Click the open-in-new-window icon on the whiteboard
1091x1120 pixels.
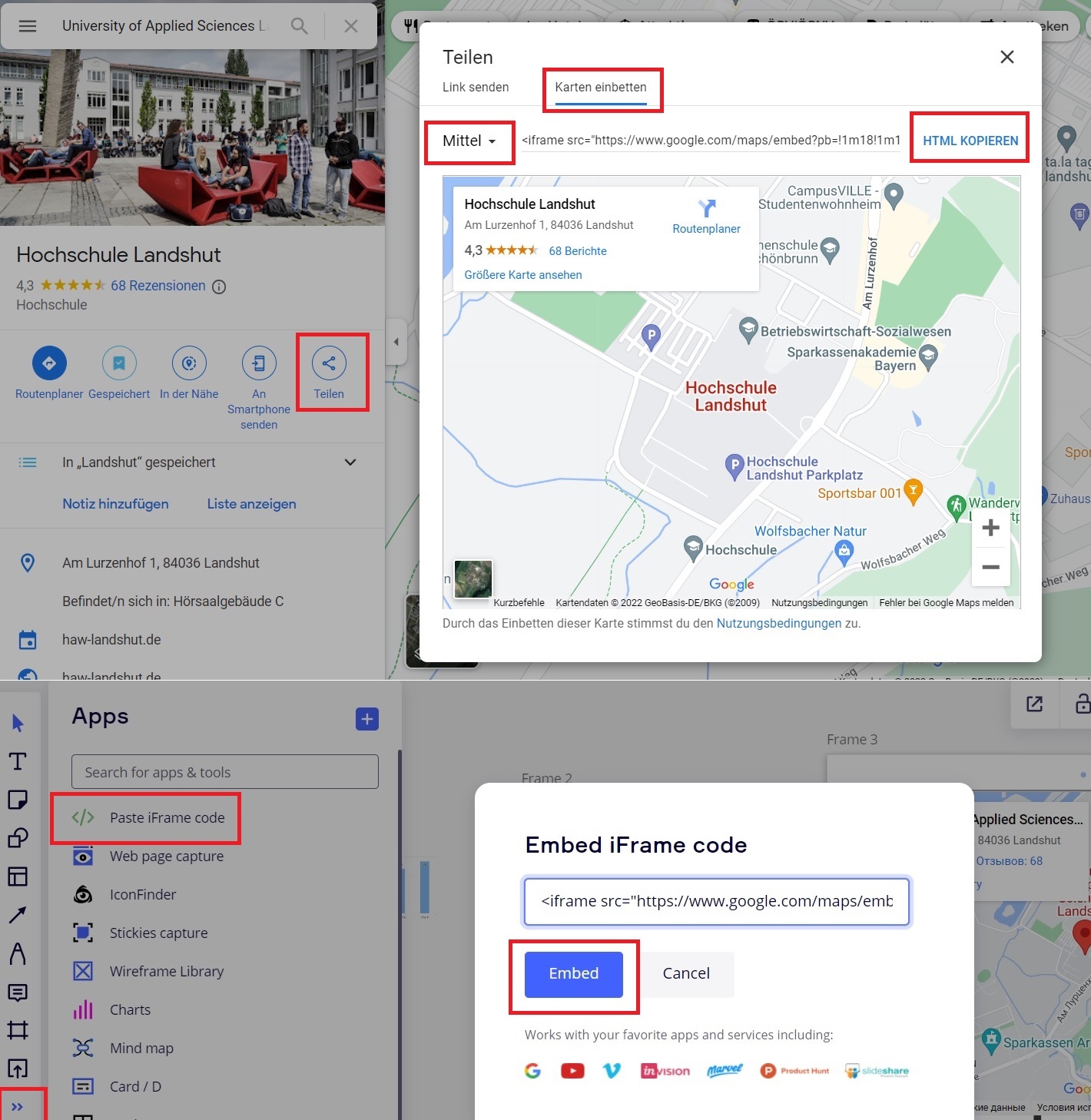(x=1035, y=704)
